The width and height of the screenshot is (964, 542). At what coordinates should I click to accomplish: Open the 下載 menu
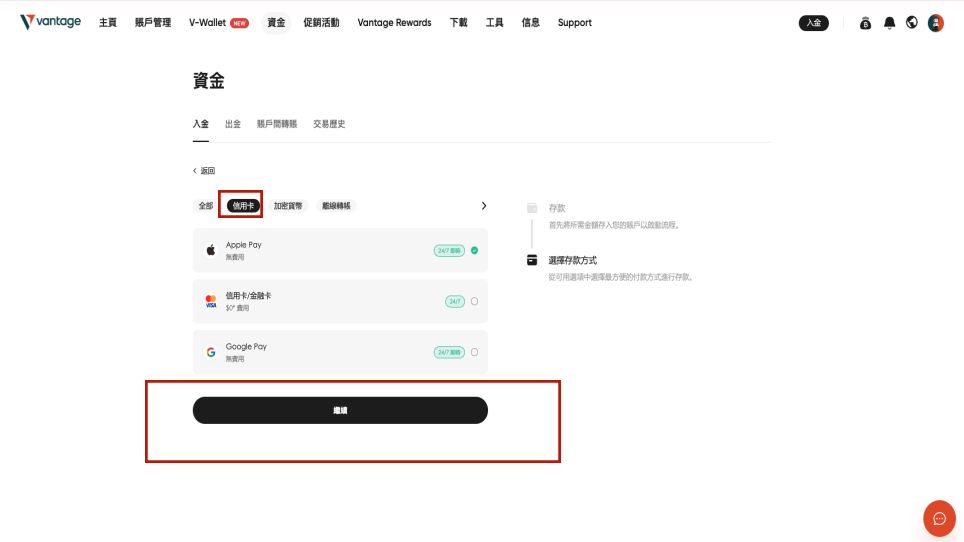coord(458,23)
